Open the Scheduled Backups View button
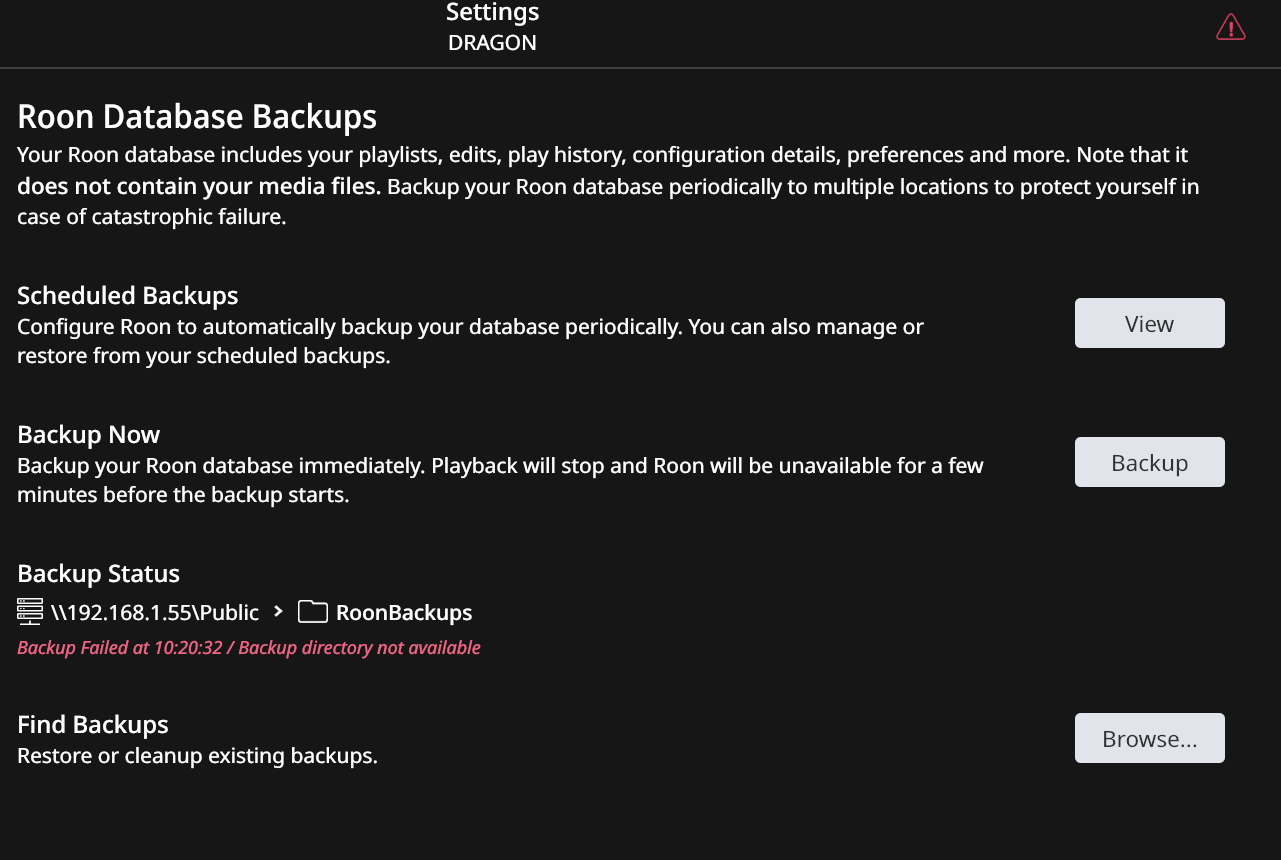 (1149, 323)
